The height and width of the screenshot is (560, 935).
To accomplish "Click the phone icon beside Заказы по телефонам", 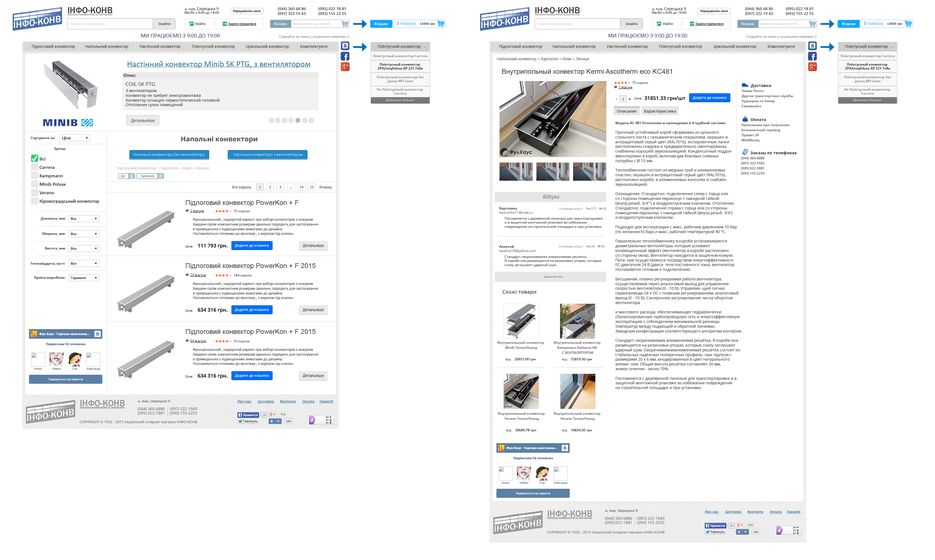I will coord(745,152).
